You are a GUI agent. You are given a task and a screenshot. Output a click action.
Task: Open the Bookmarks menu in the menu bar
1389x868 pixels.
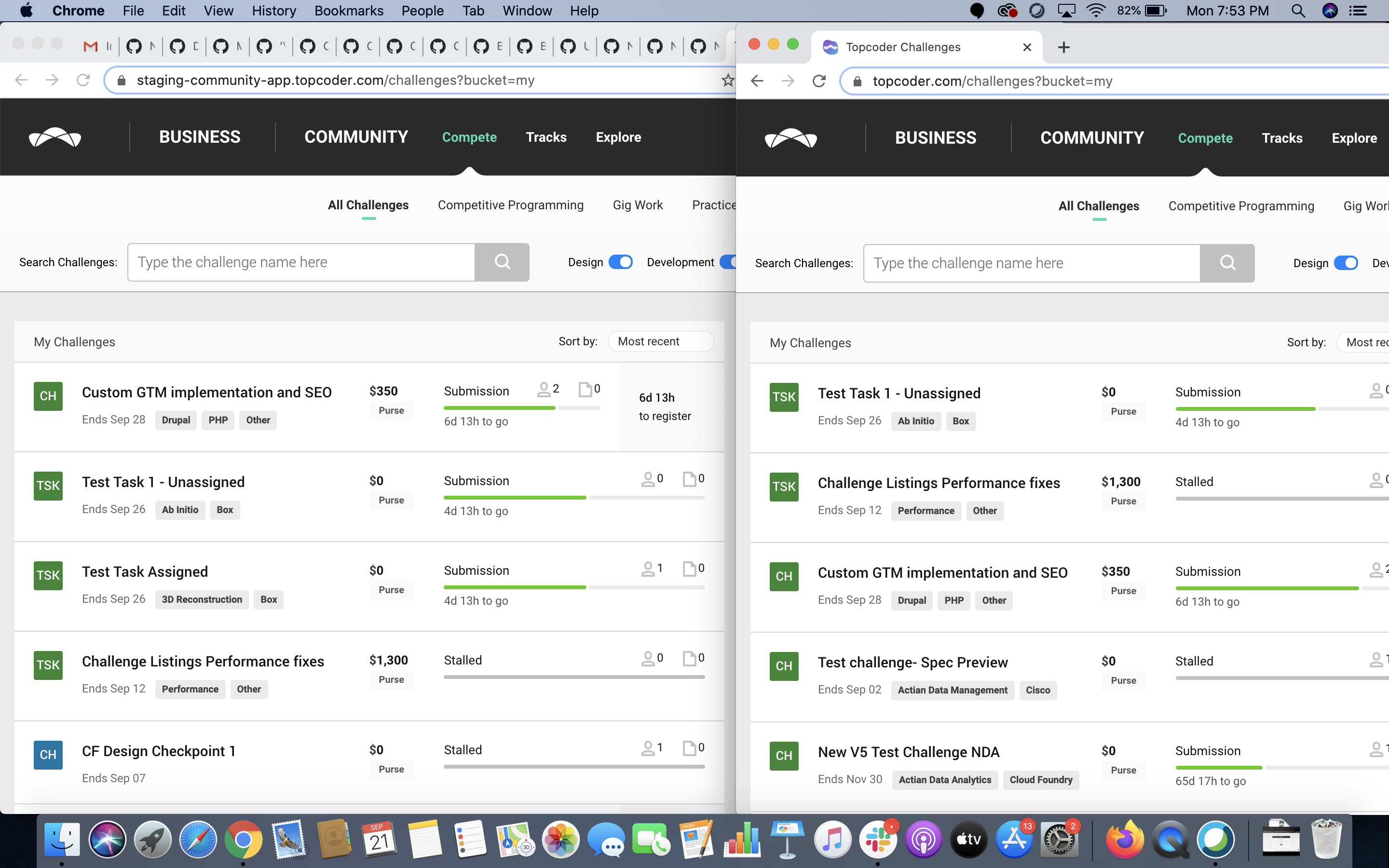point(349,10)
